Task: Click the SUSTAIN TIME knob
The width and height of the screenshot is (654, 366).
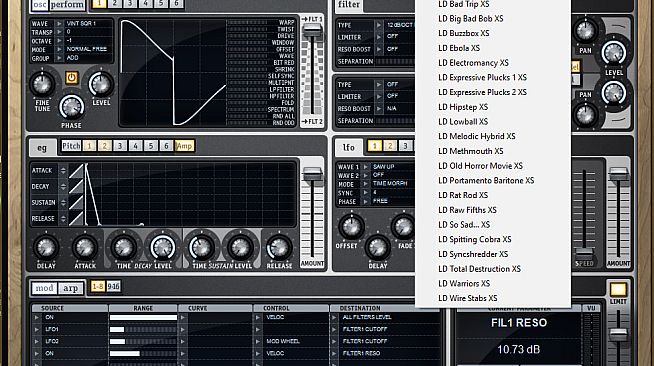Action: point(201,248)
